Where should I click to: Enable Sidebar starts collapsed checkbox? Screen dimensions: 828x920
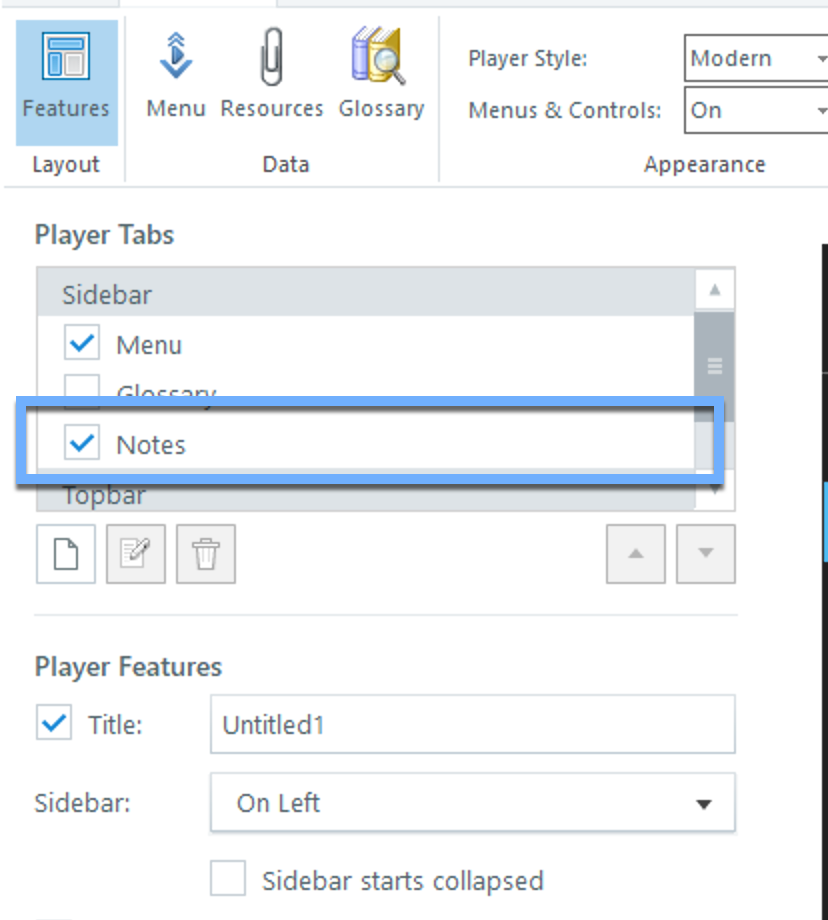click(x=228, y=880)
